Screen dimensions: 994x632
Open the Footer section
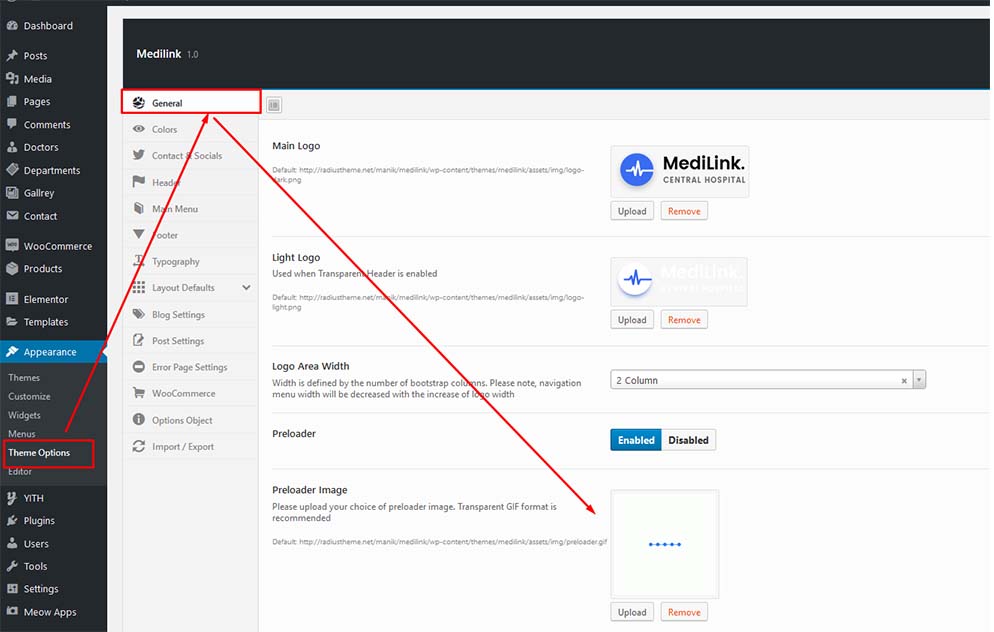pos(191,235)
